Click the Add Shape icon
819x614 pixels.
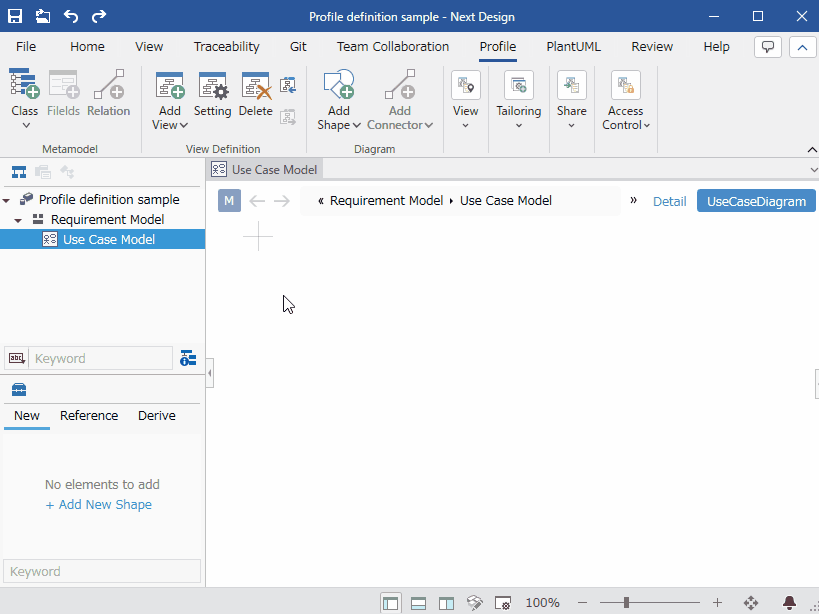(339, 85)
